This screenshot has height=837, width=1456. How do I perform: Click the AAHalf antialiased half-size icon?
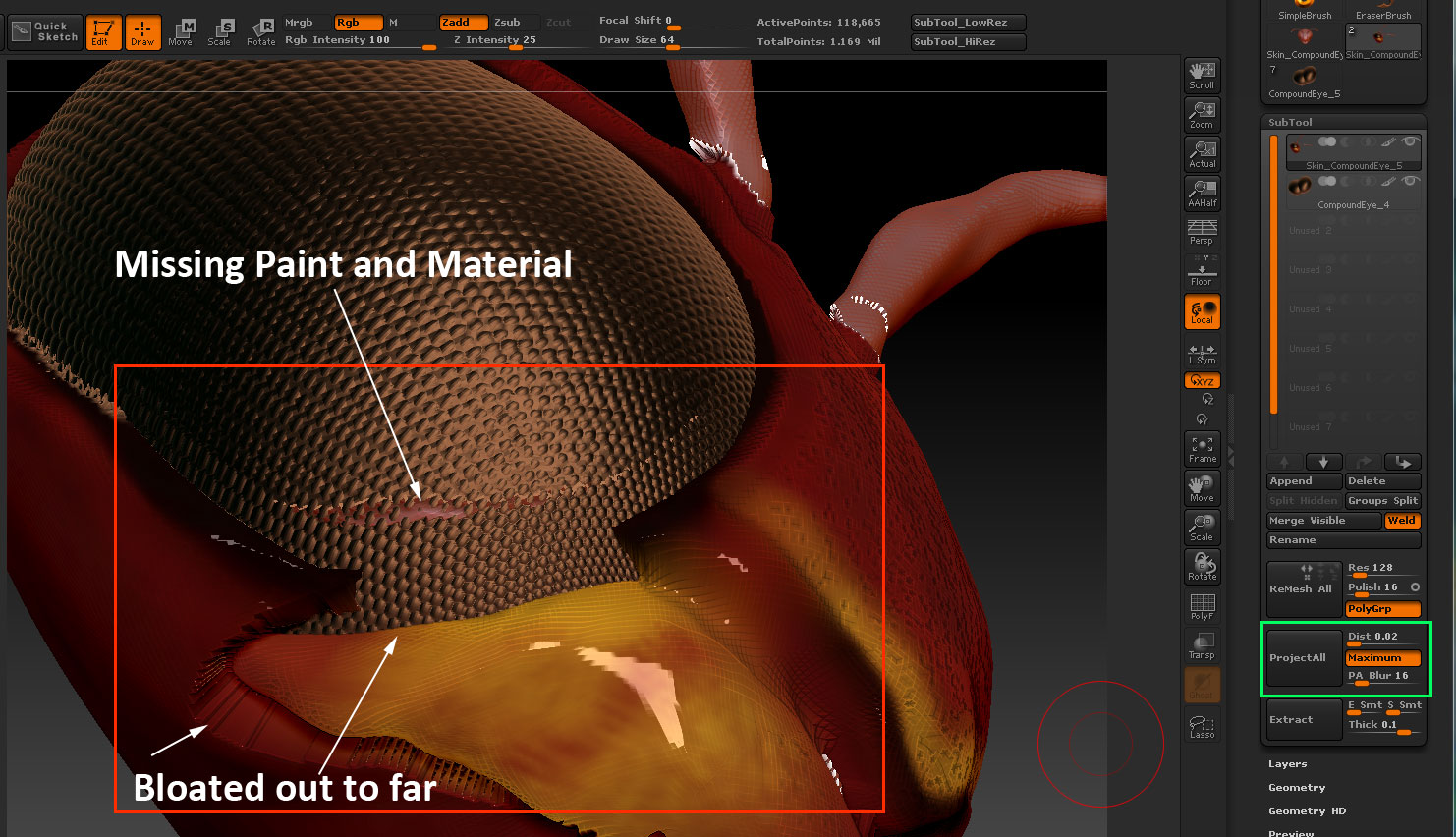click(1203, 194)
